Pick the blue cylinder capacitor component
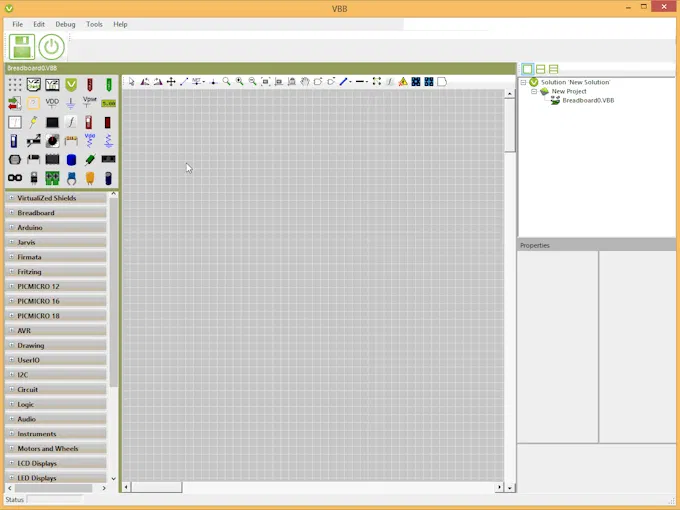680x510 pixels. point(71,160)
